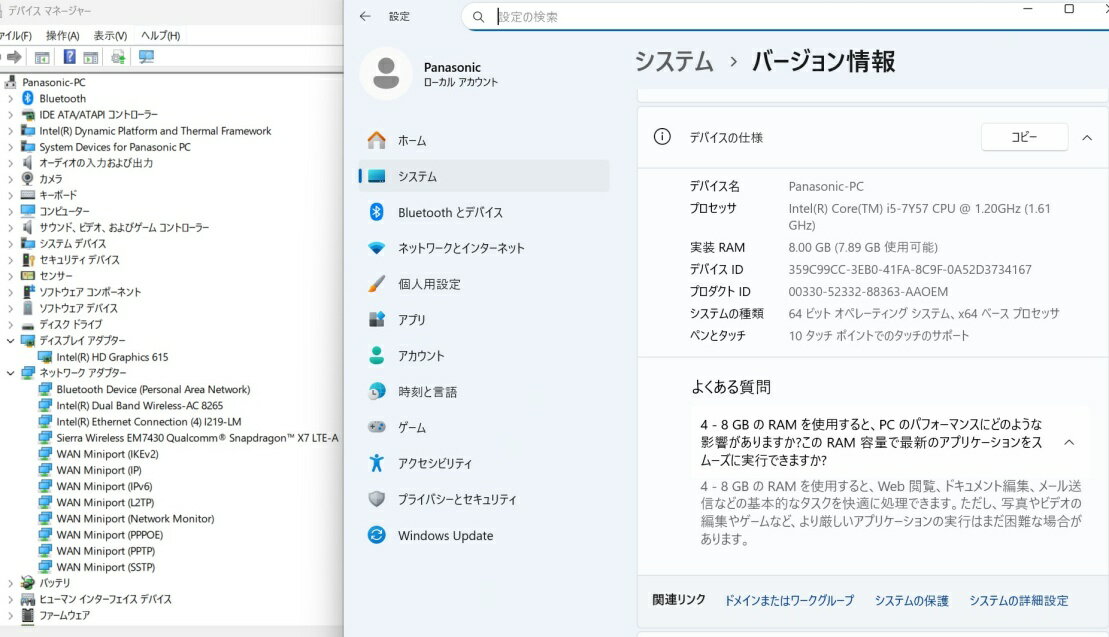Open Windows Update in Settings sidebar
1109x637 pixels.
445,535
